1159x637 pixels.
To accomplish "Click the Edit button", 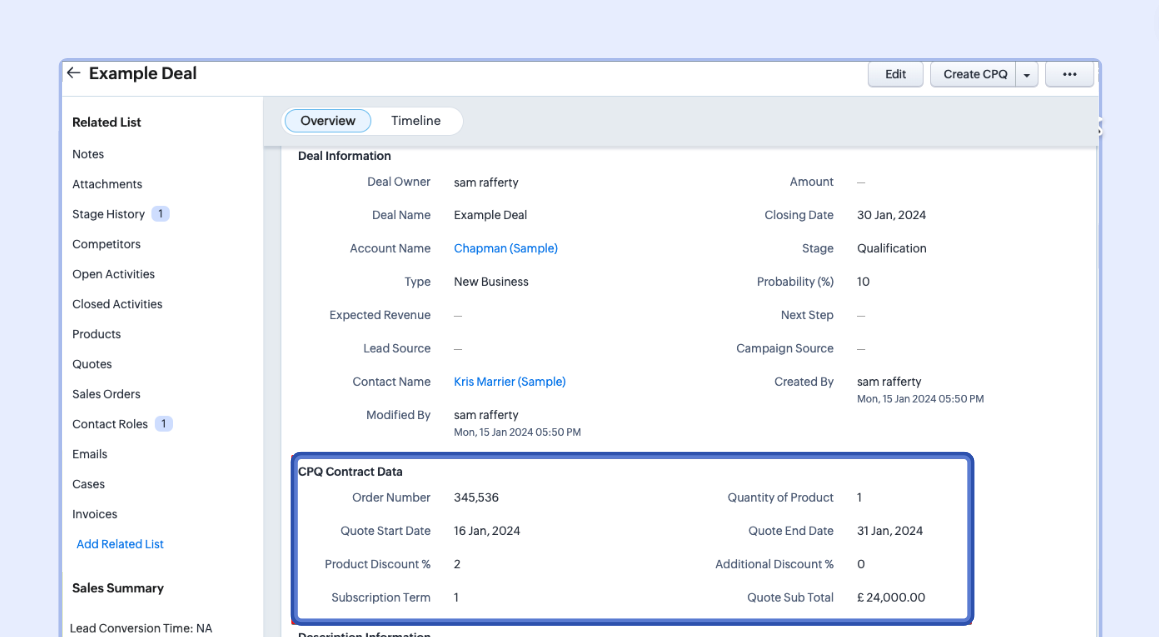I will [895, 74].
